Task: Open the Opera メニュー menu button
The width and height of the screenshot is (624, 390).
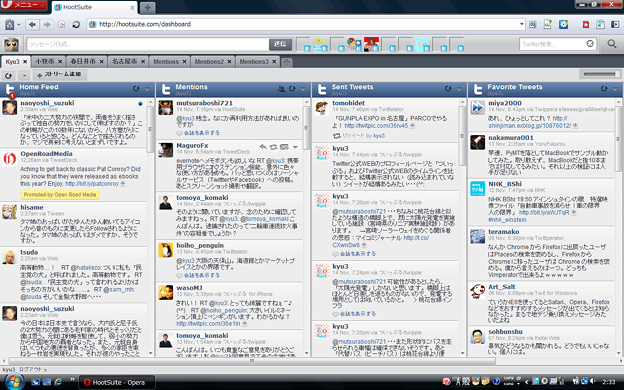Action: coord(23,5)
